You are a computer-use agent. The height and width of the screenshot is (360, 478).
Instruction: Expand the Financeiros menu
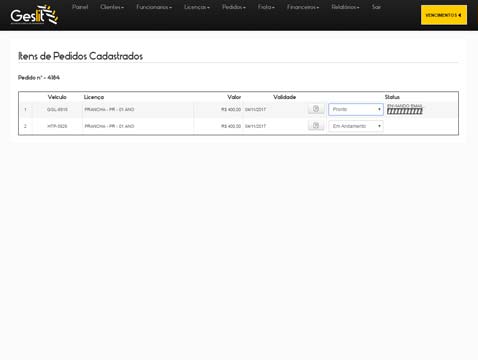[303, 7]
